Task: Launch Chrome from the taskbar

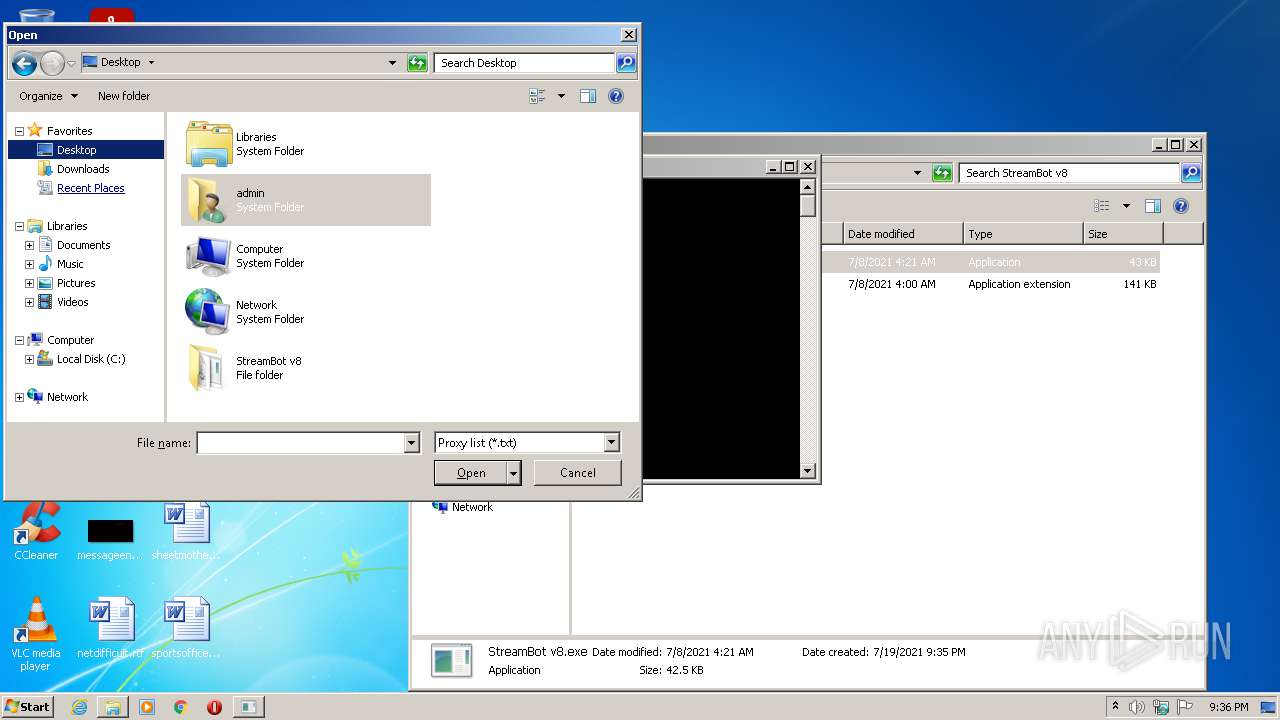Action: [181, 707]
